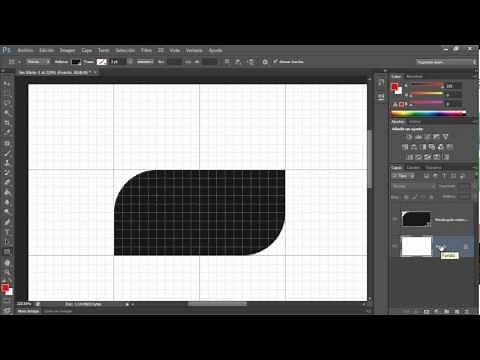
Task: Open the layer Opacidad dropdown
Action: (464, 186)
